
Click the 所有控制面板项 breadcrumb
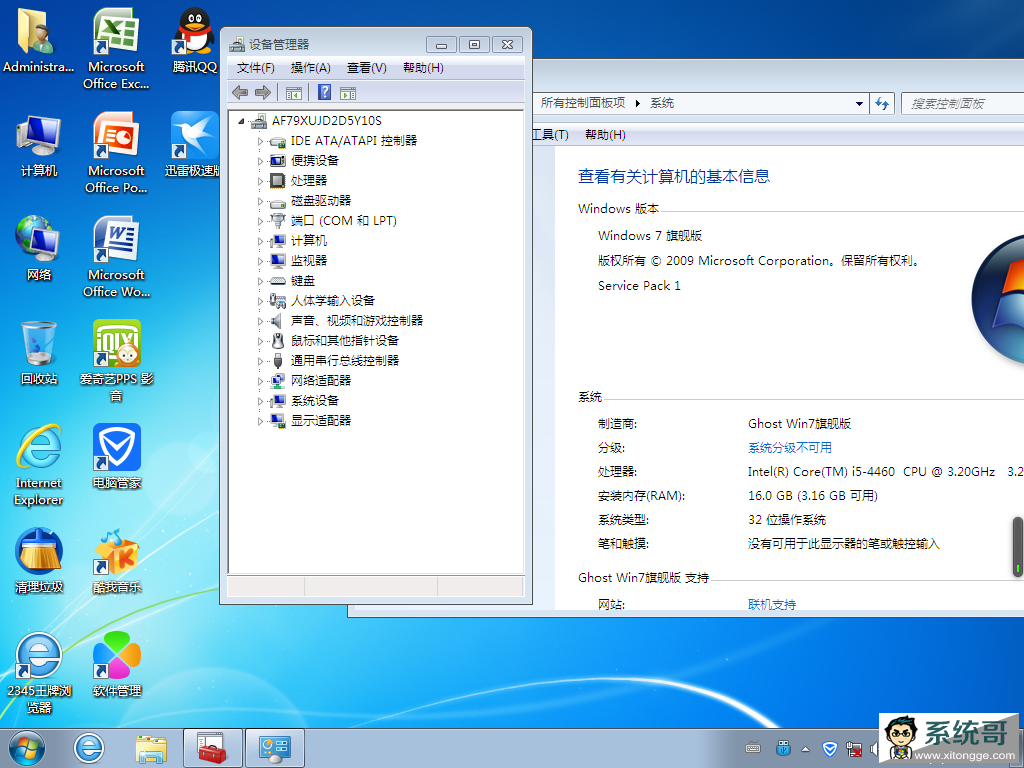click(x=583, y=103)
